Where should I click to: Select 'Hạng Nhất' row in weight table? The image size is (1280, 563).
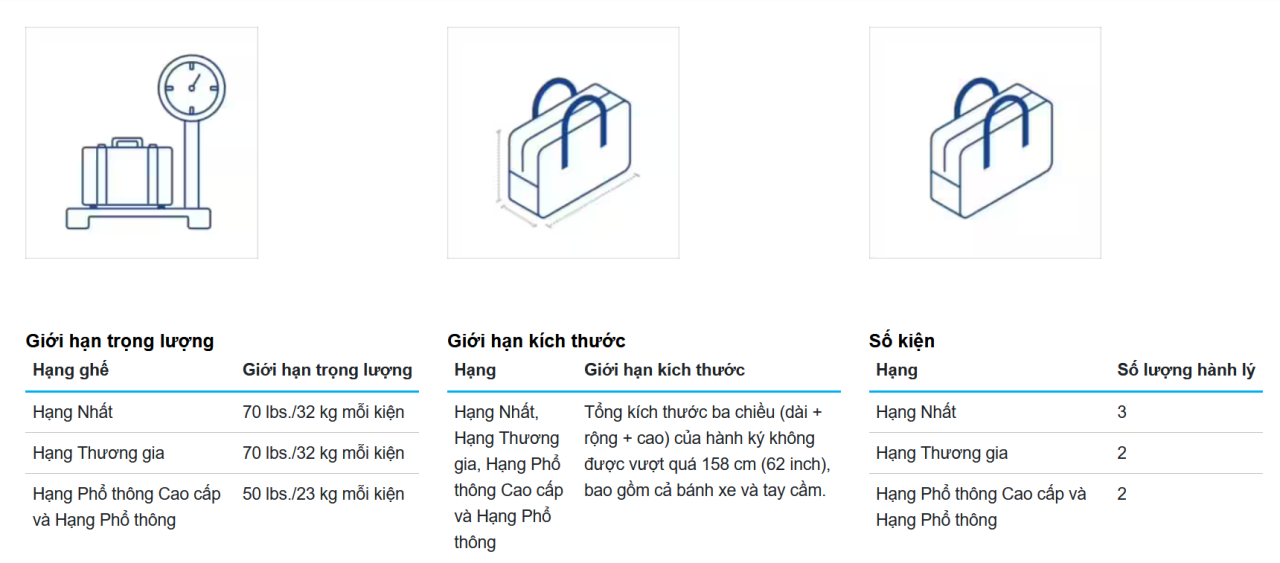[222, 412]
